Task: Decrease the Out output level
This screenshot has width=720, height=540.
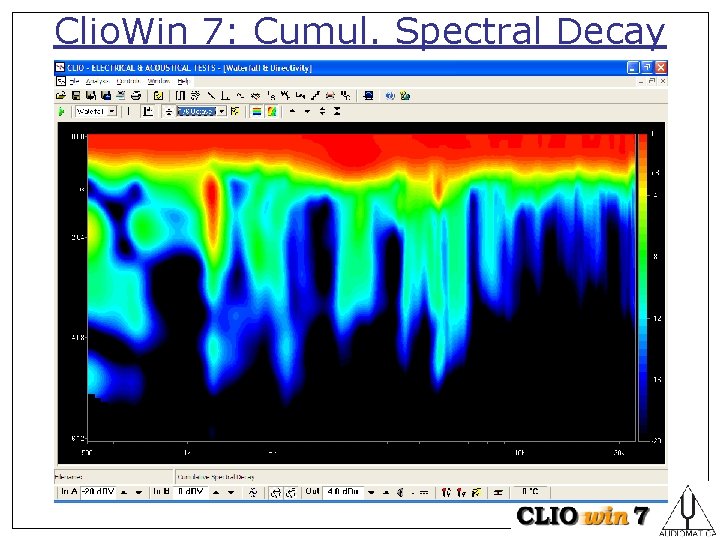Action: pyautogui.click(x=371, y=492)
